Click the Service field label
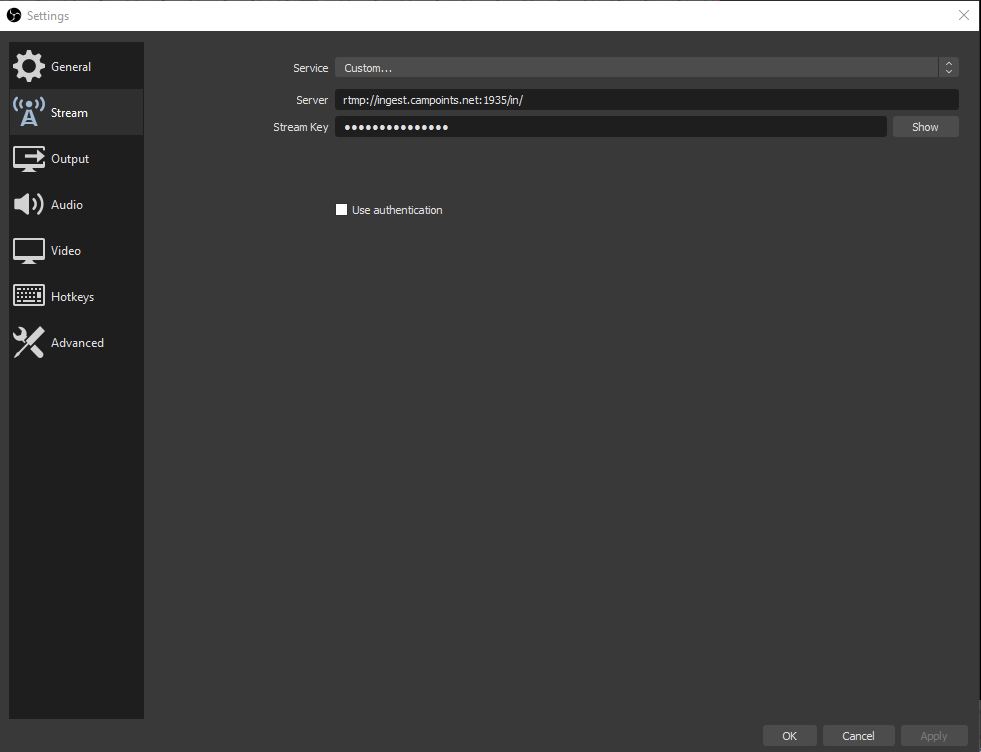The height and width of the screenshot is (752, 981). pos(310,68)
